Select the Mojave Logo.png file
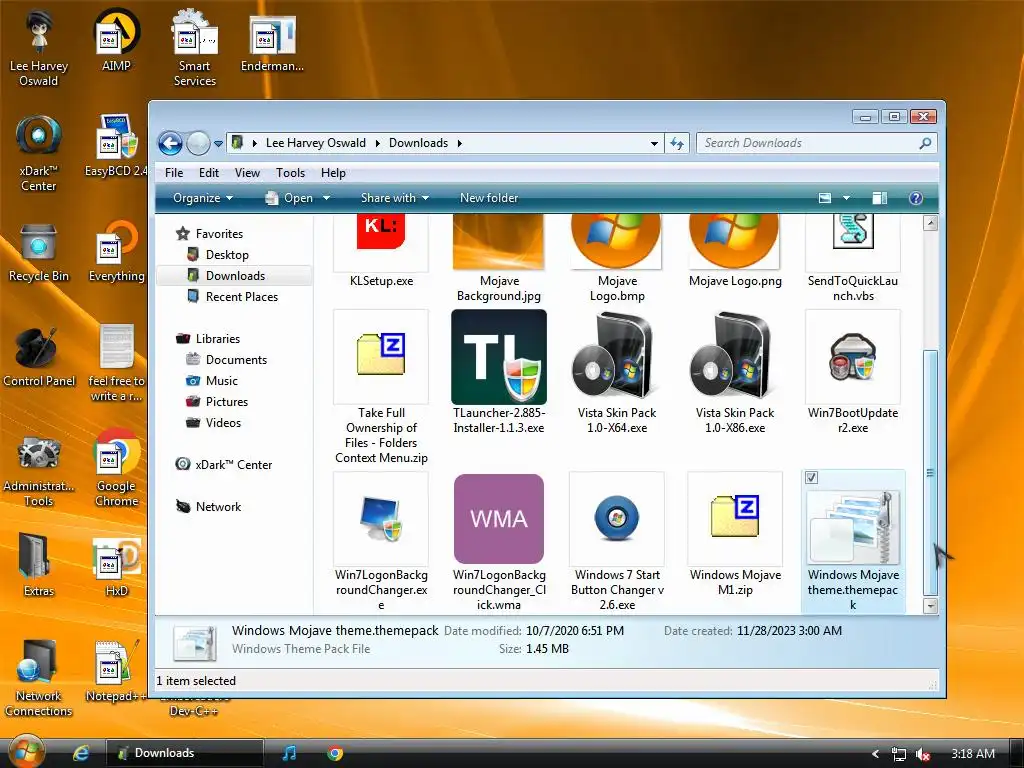 pos(735,242)
